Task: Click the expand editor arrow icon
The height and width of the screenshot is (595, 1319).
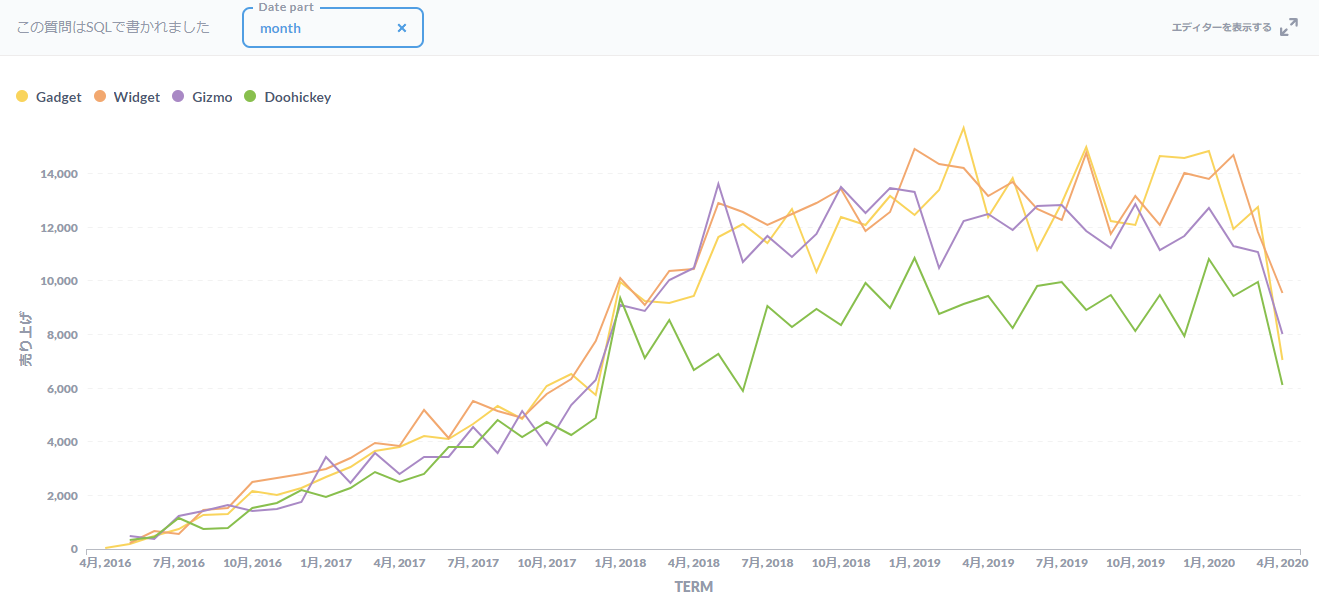Action: pyautogui.click(x=1289, y=27)
